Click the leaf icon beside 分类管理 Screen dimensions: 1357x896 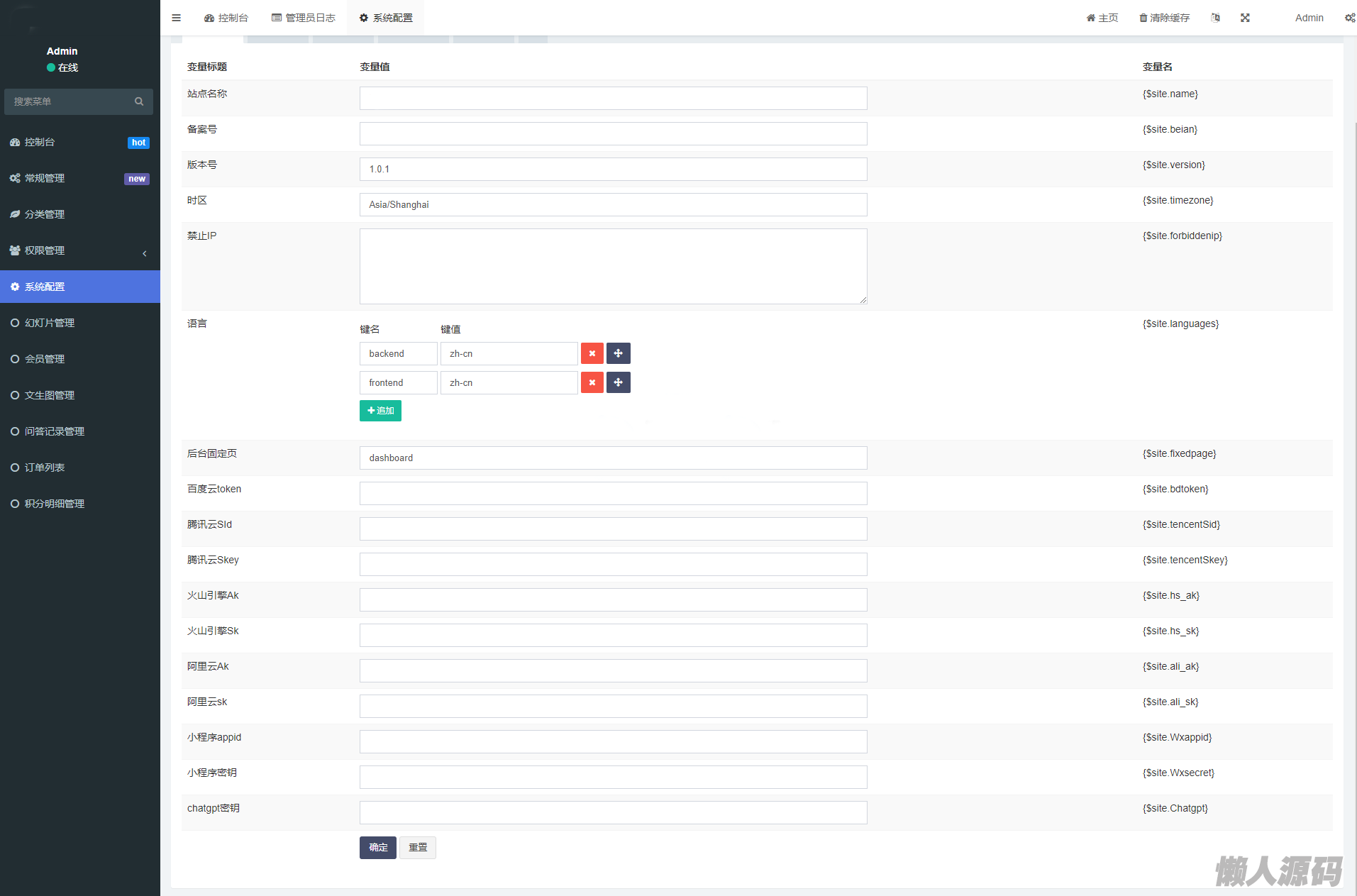(15, 214)
